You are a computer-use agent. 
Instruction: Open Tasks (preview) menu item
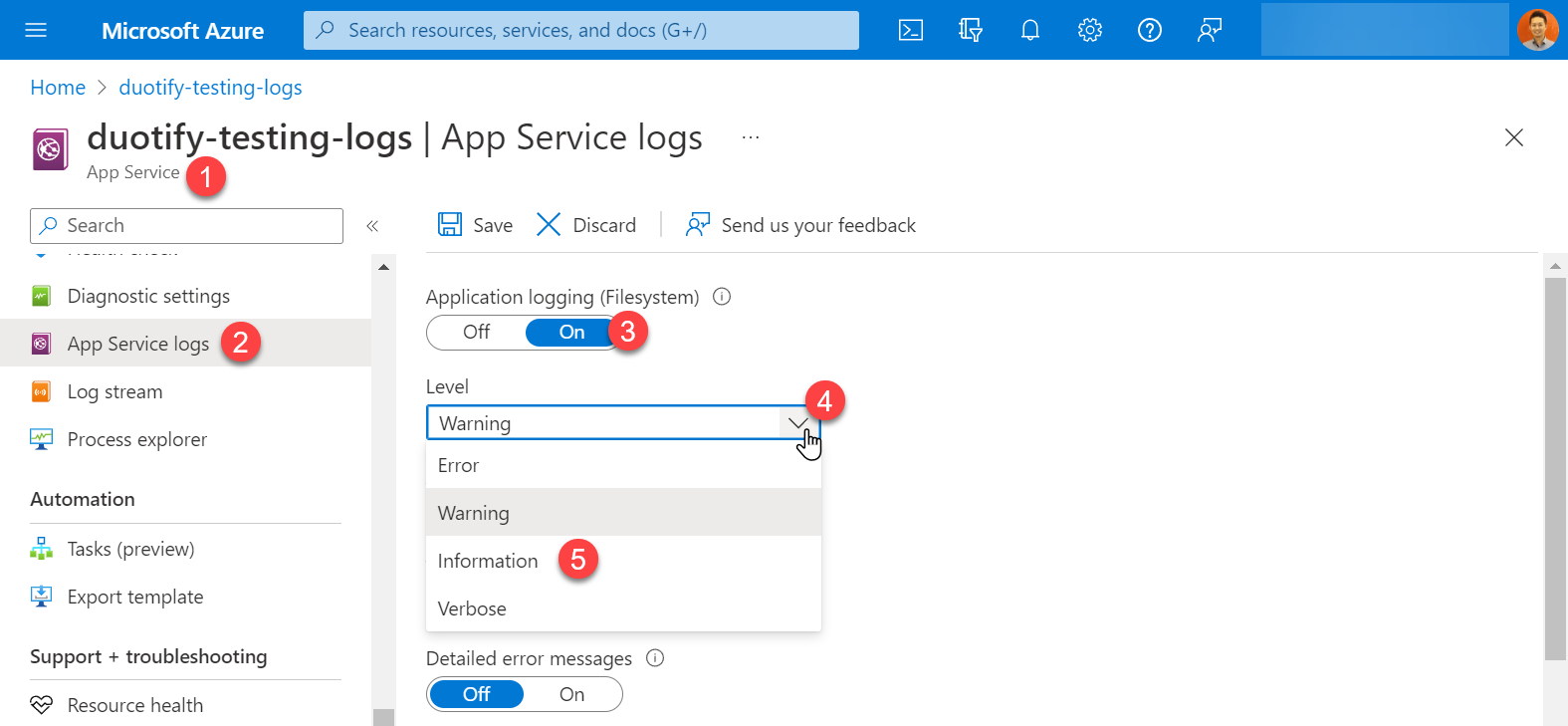tap(185, 549)
